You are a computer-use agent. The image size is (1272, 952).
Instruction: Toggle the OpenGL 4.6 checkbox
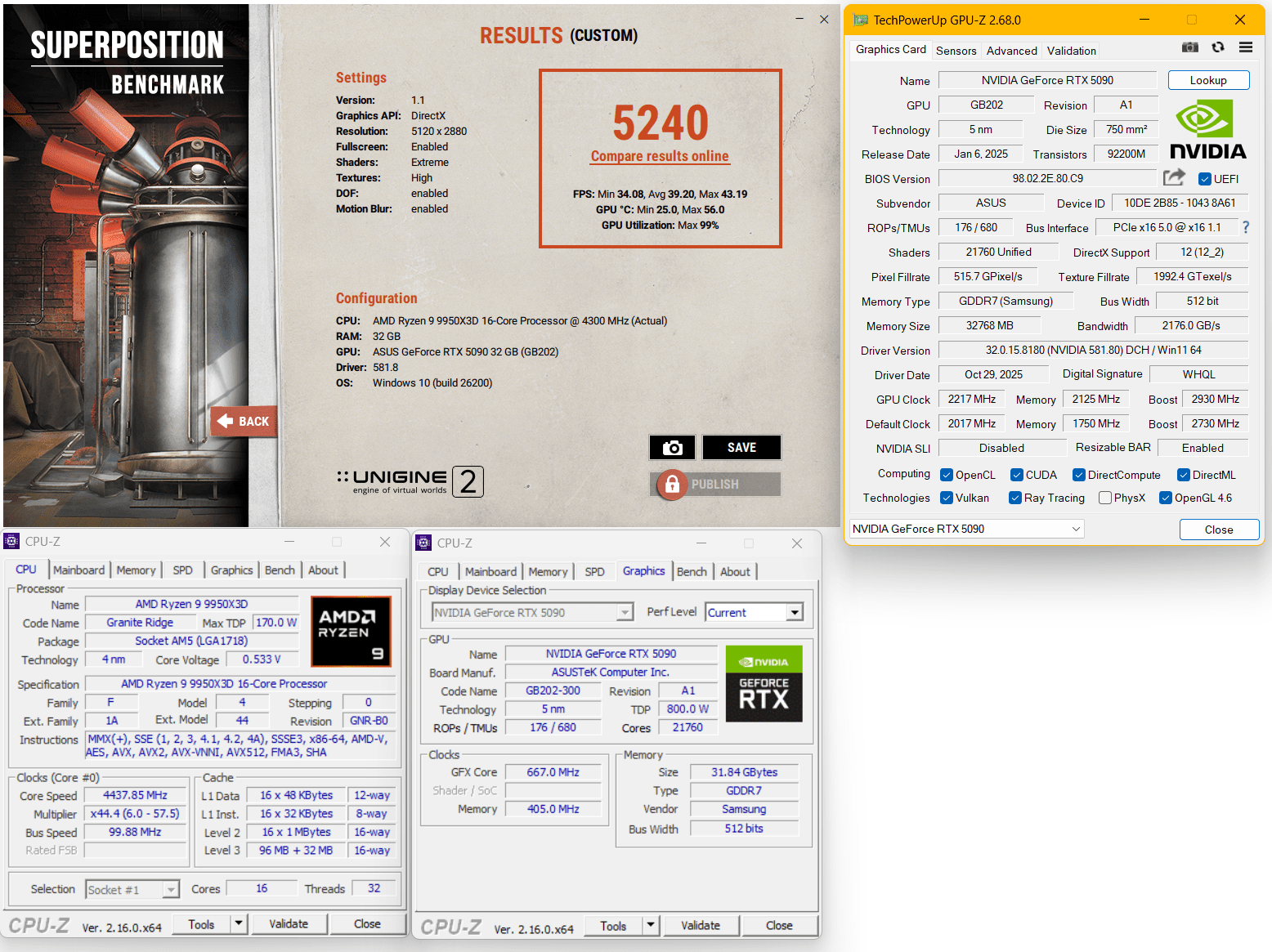pyautogui.click(x=1165, y=498)
